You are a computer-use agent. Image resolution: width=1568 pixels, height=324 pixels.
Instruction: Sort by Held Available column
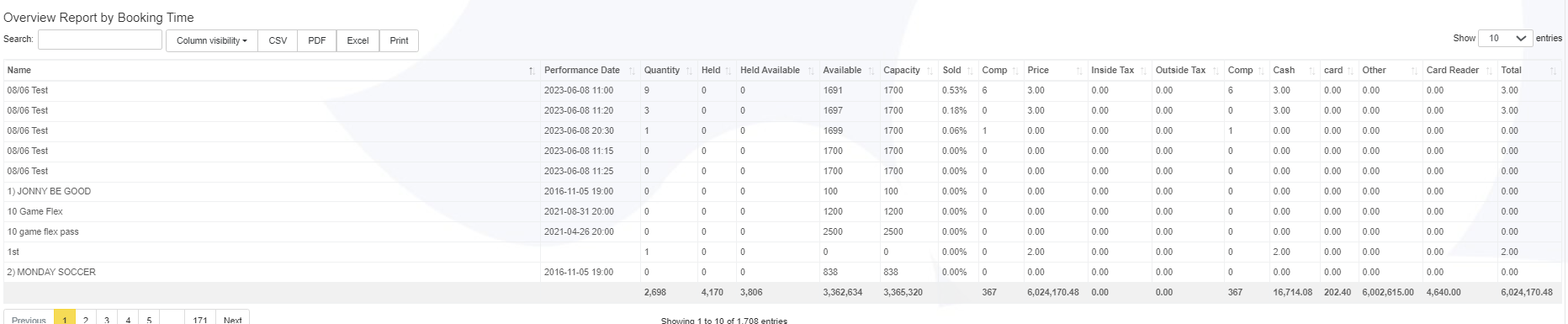tap(777, 71)
